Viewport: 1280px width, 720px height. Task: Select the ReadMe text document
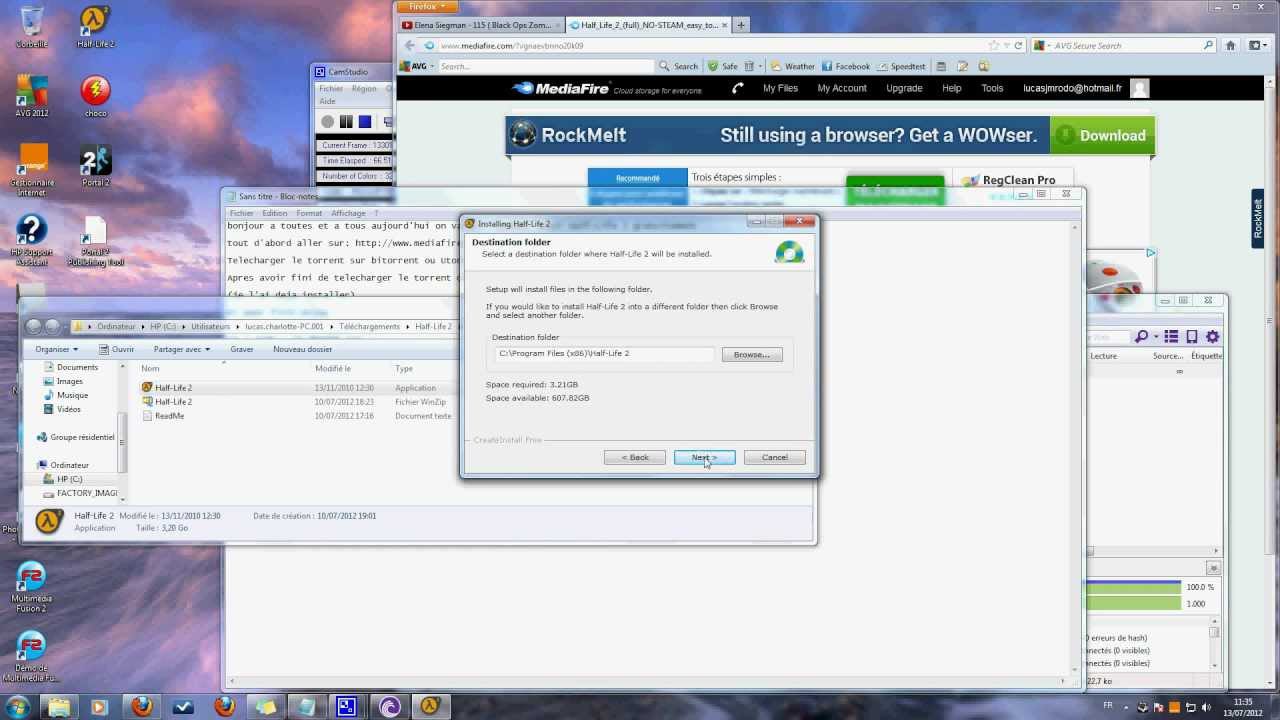[300, 416]
